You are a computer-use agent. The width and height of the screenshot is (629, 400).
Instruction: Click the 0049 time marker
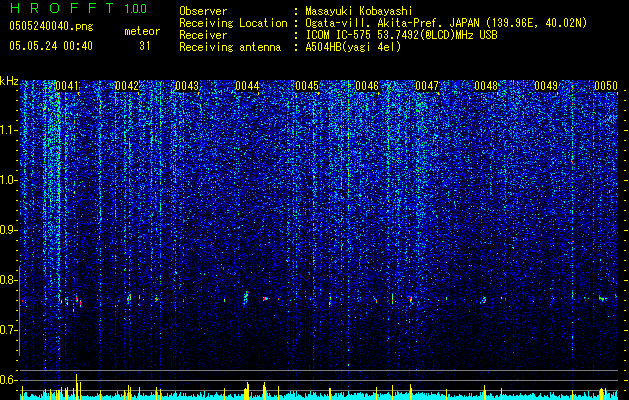pyautogui.click(x=546, y=86)
